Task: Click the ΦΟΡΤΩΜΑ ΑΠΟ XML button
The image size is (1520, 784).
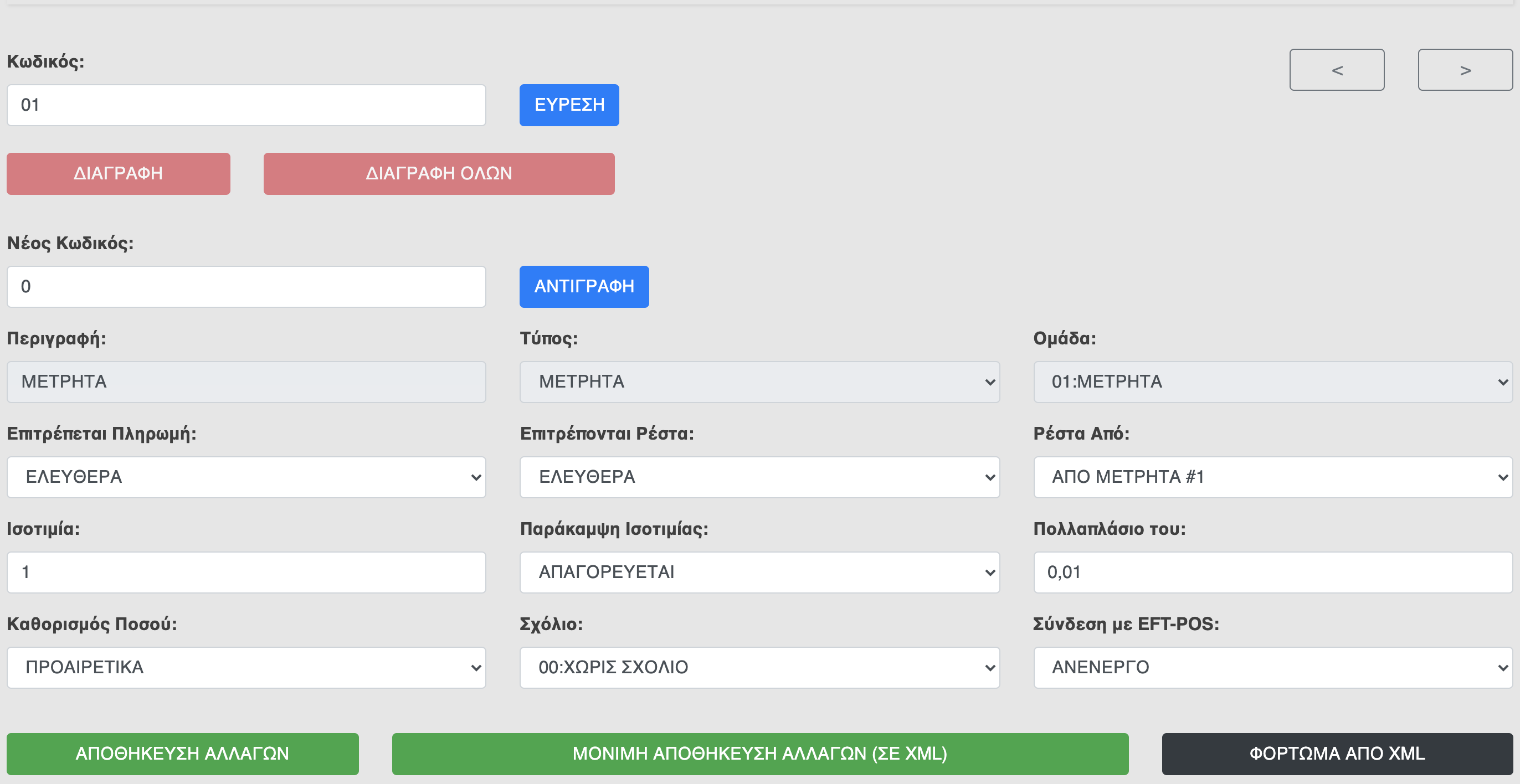Action: pyautogui.click(x=1337, y=754)
